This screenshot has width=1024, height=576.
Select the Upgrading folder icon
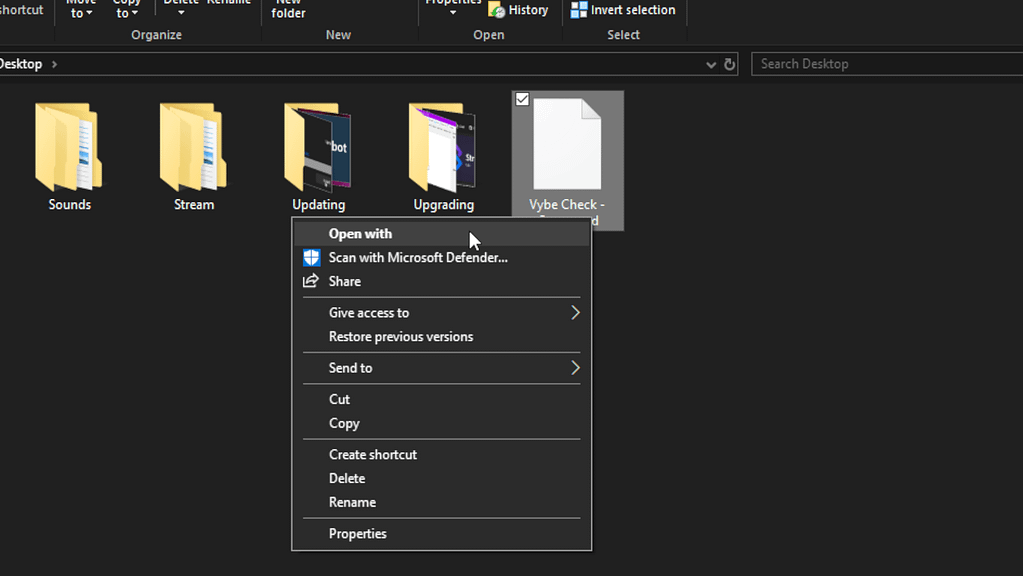coord(443,148)
